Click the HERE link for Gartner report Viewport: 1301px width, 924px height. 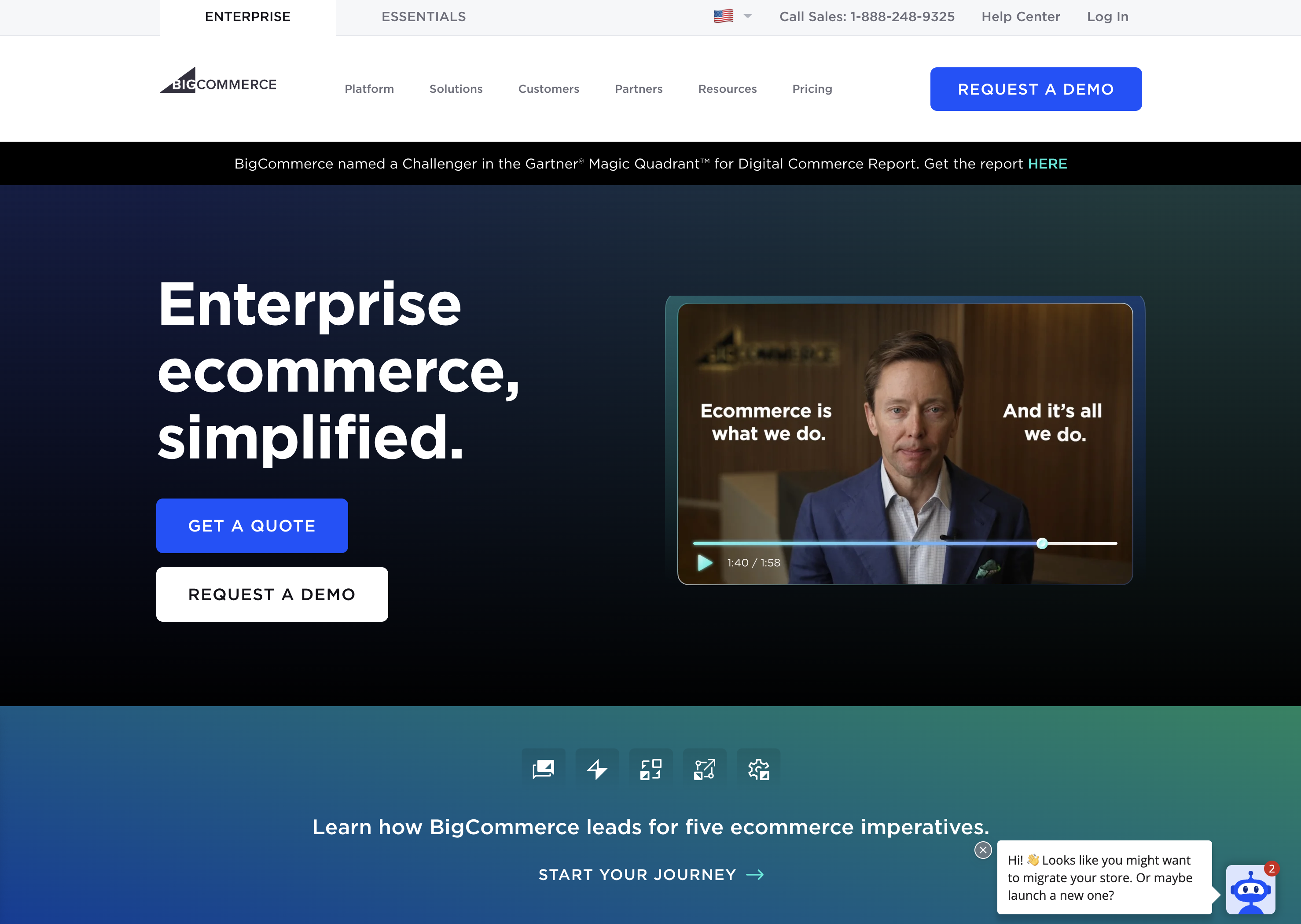[1046, 163]
